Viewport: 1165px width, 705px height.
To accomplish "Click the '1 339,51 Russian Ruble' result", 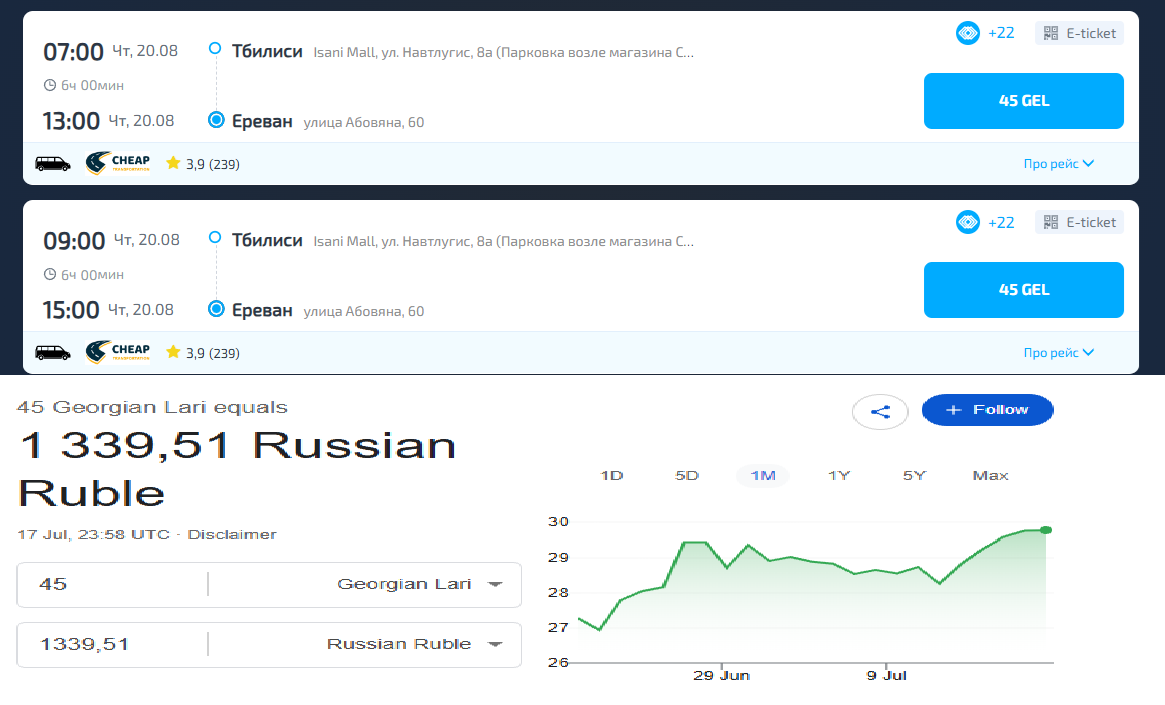I will pyautogui.click(x=237, y=470).
